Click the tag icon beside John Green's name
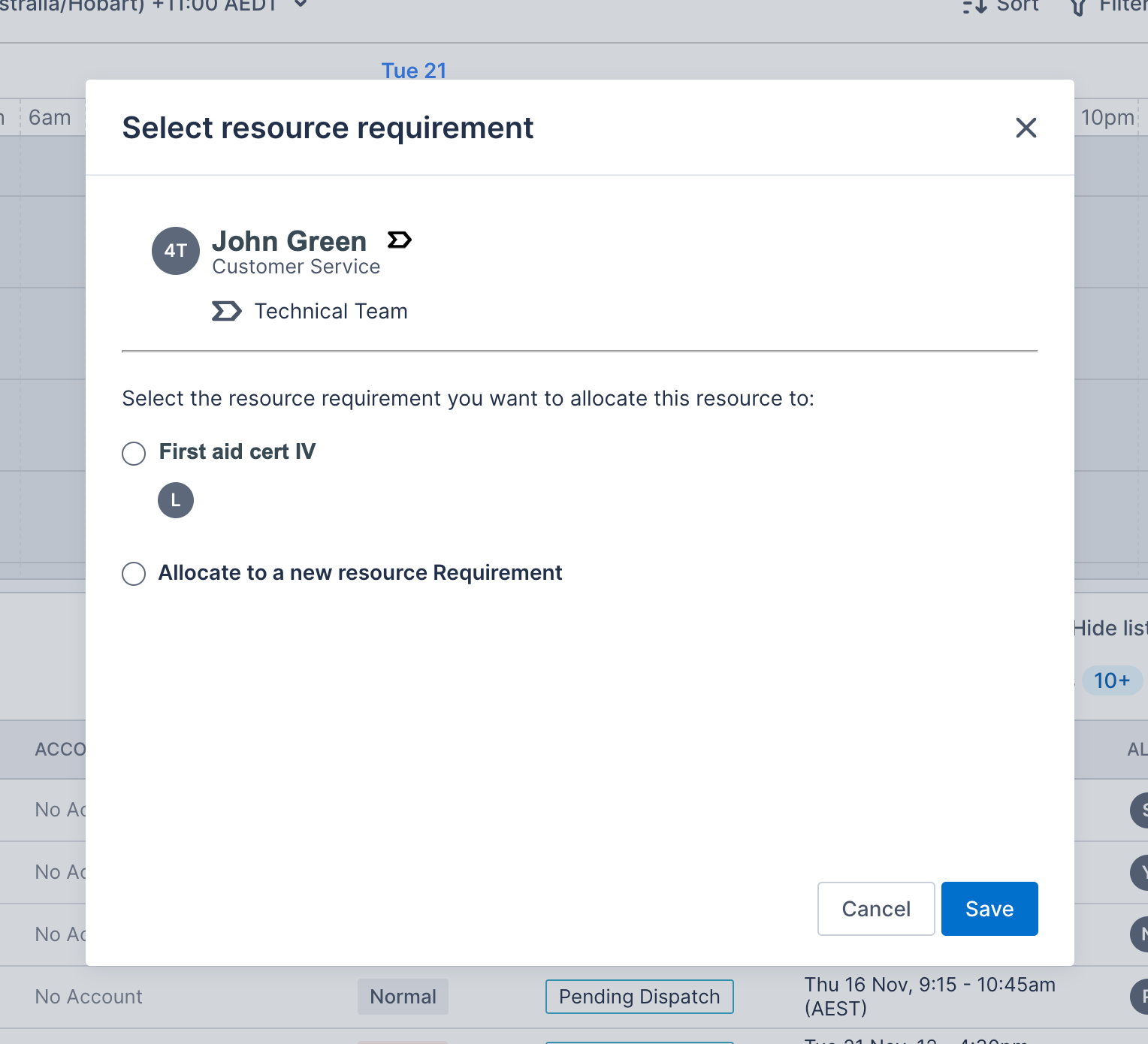This screenshot has width=1148, height=1044. (x=399, y=240)
